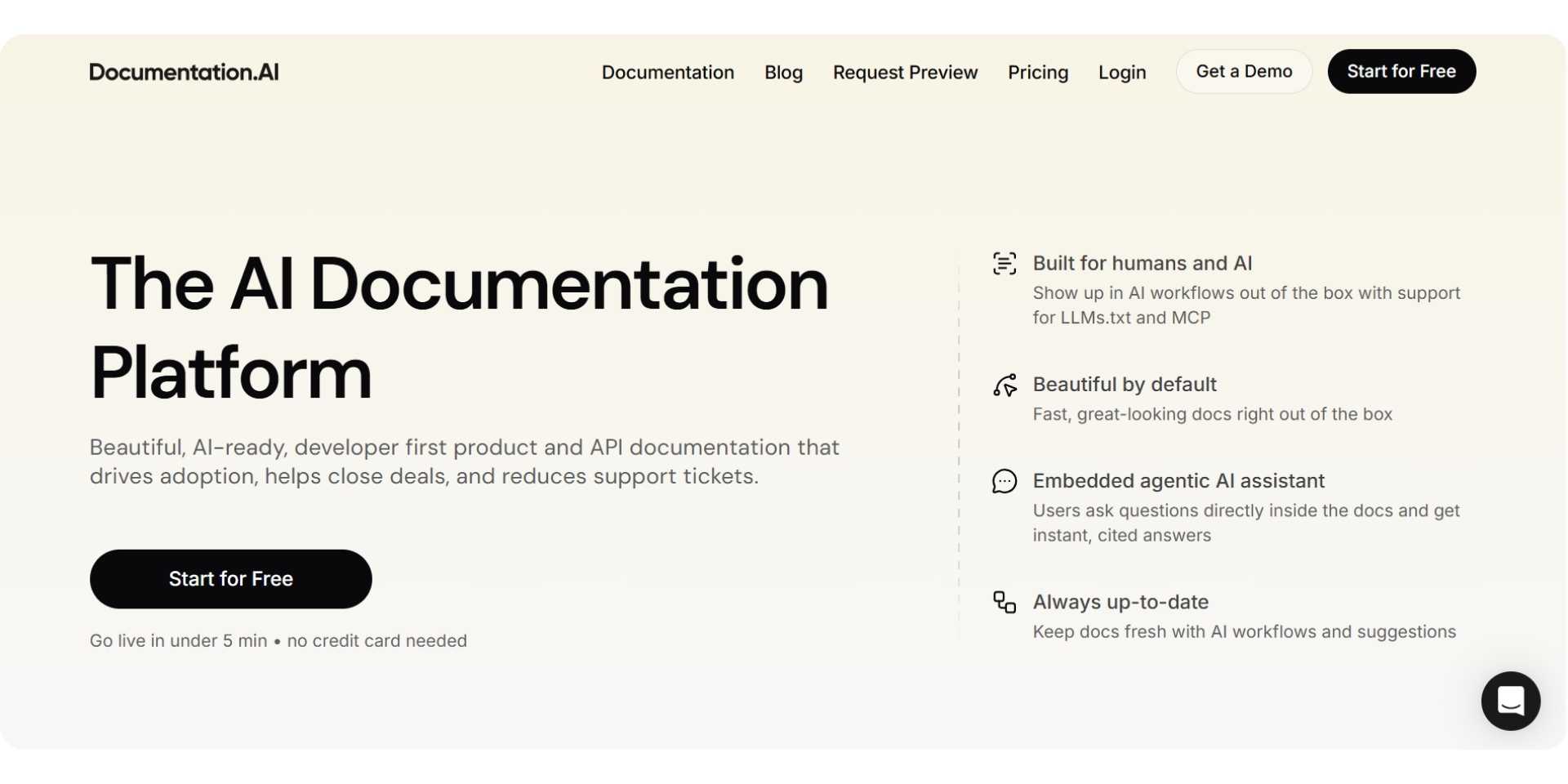
Task: Click the Always up-to-date workflow icon
Action: 1004,603
